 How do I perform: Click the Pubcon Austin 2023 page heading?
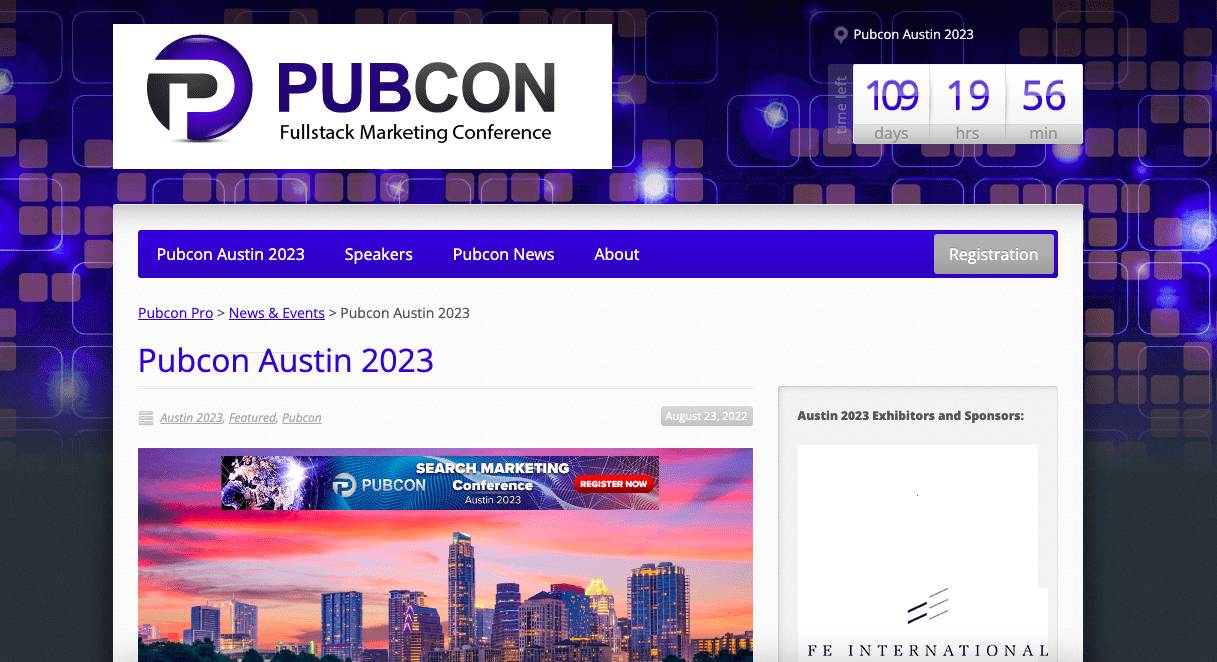point(286,360)
